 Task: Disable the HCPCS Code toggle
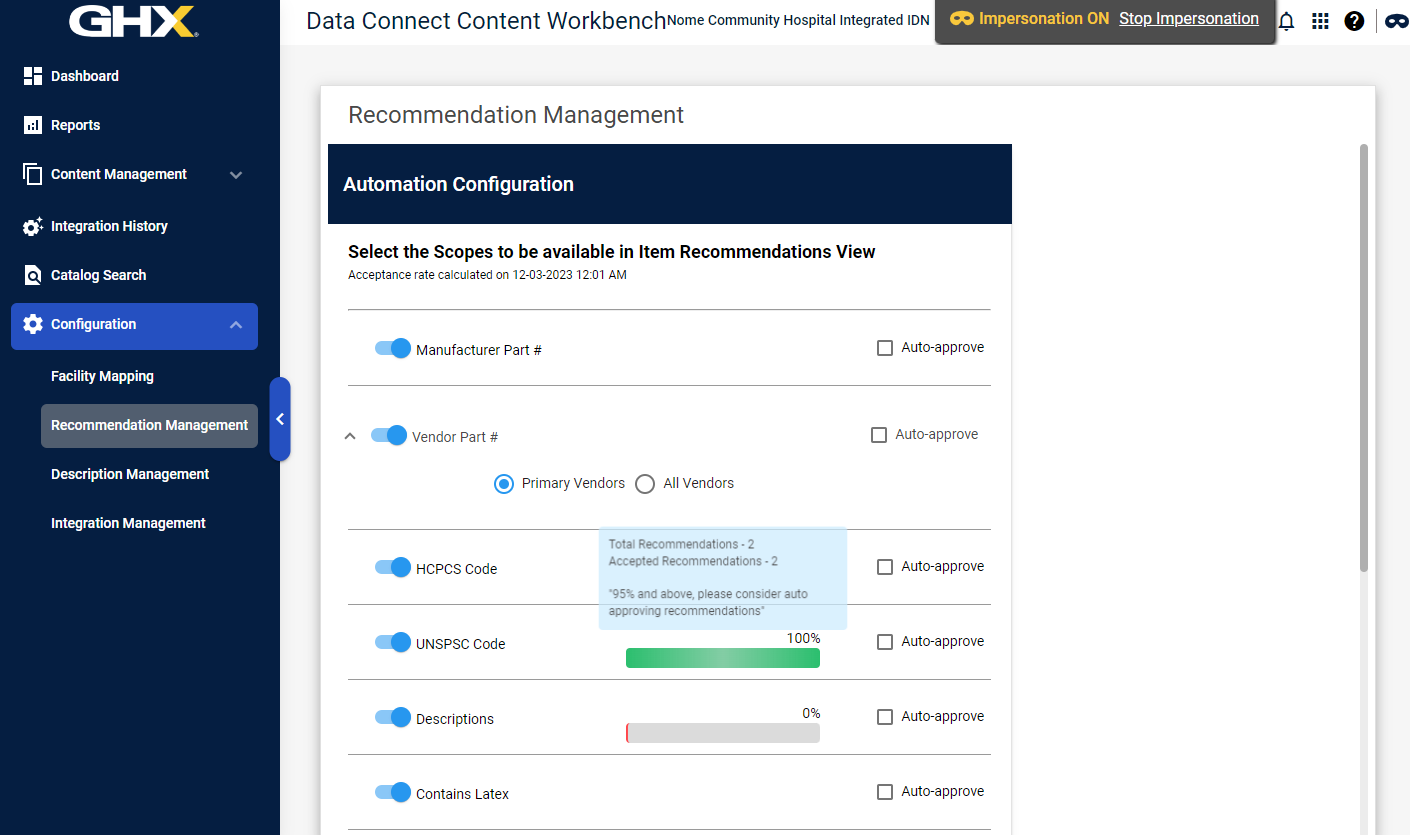click(x=393, y=567)
